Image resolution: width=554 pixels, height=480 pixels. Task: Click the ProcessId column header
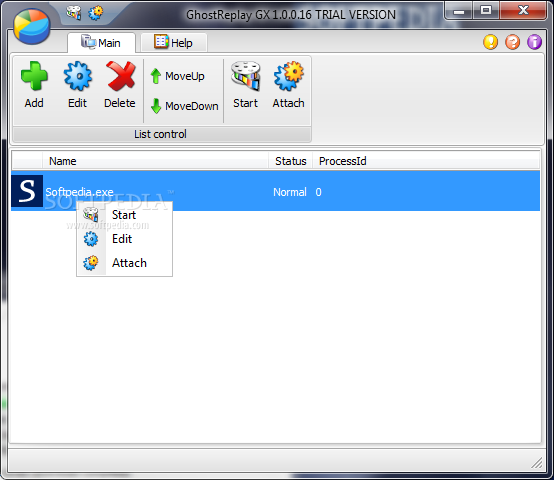click(x=426, y=161)
